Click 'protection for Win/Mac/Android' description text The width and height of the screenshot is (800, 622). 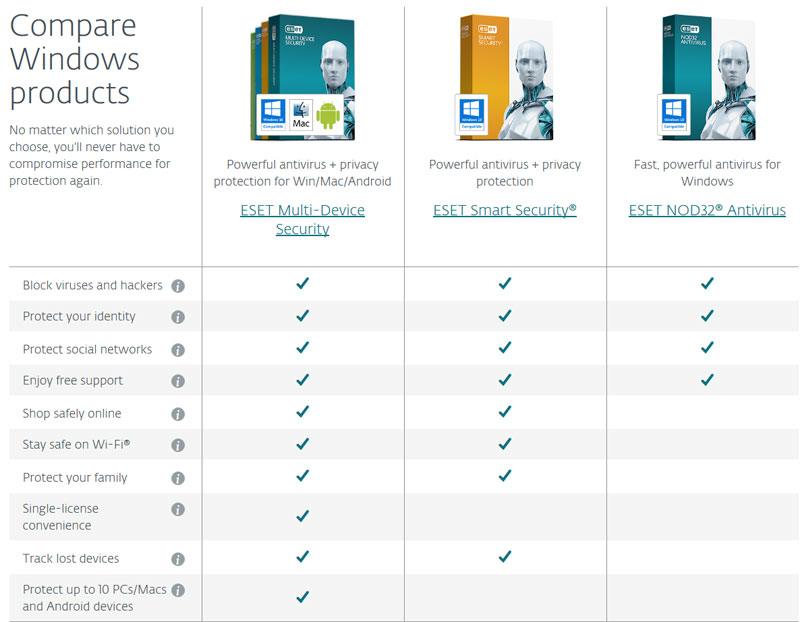[303, 182]
